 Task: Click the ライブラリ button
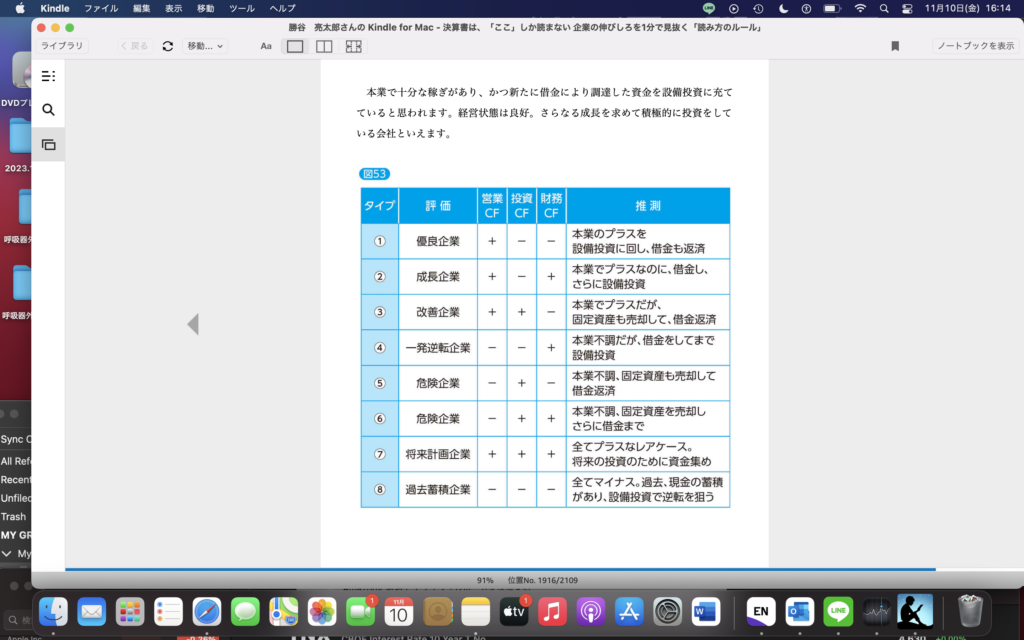coord(62,46)
